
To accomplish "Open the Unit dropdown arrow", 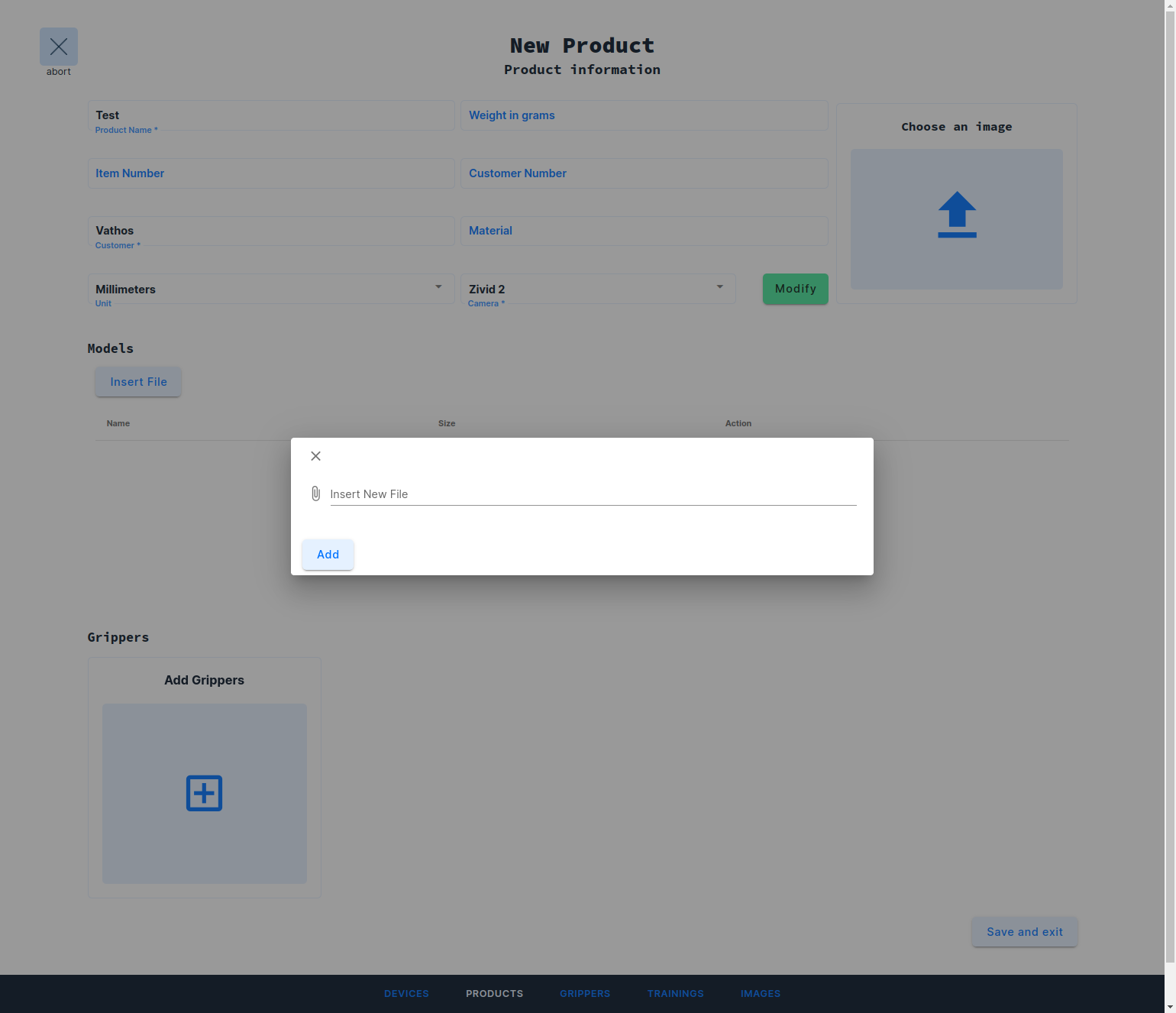I will pos(438,287).
